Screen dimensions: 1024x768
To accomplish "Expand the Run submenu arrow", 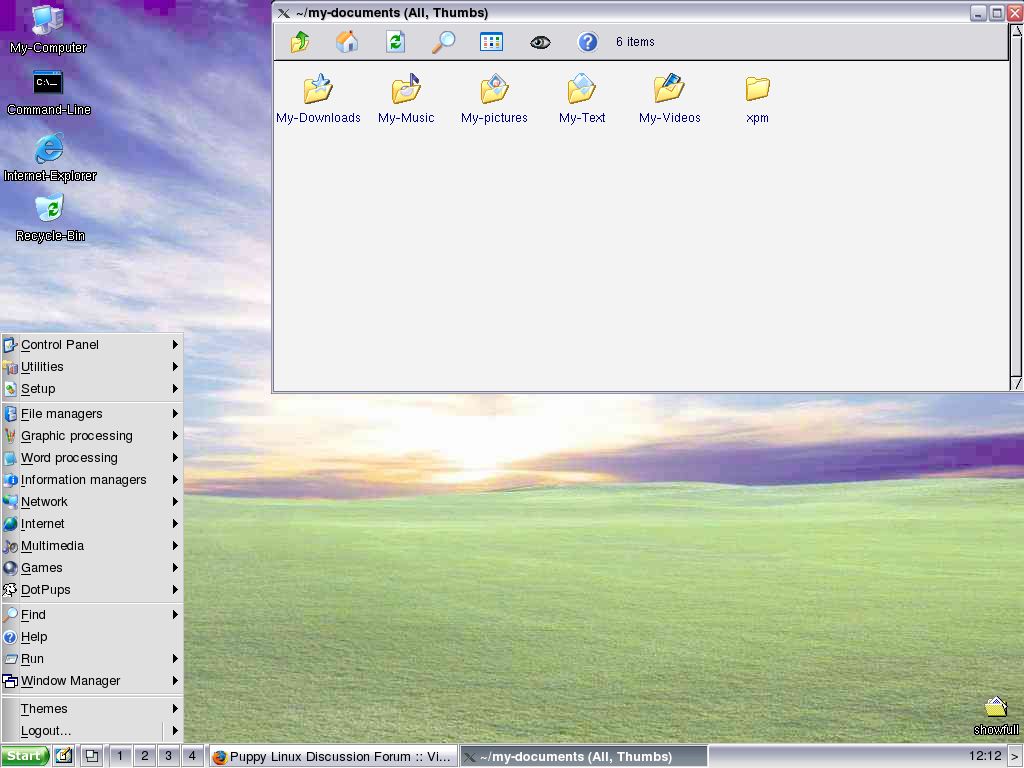I will coord(175,659).
